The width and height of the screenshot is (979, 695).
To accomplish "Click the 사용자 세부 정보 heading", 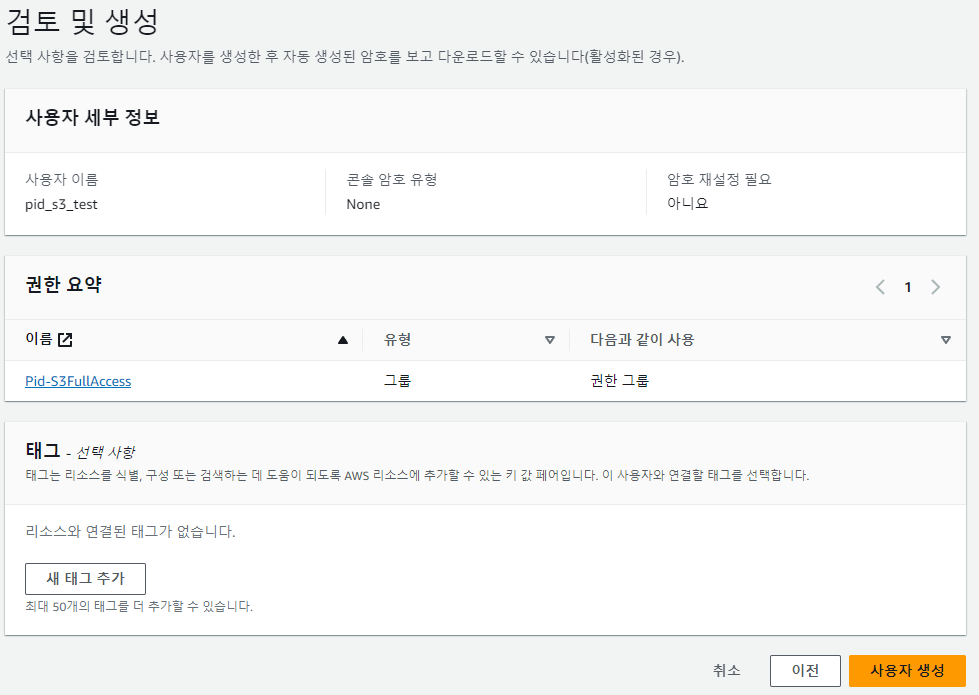I will point(92,117).
